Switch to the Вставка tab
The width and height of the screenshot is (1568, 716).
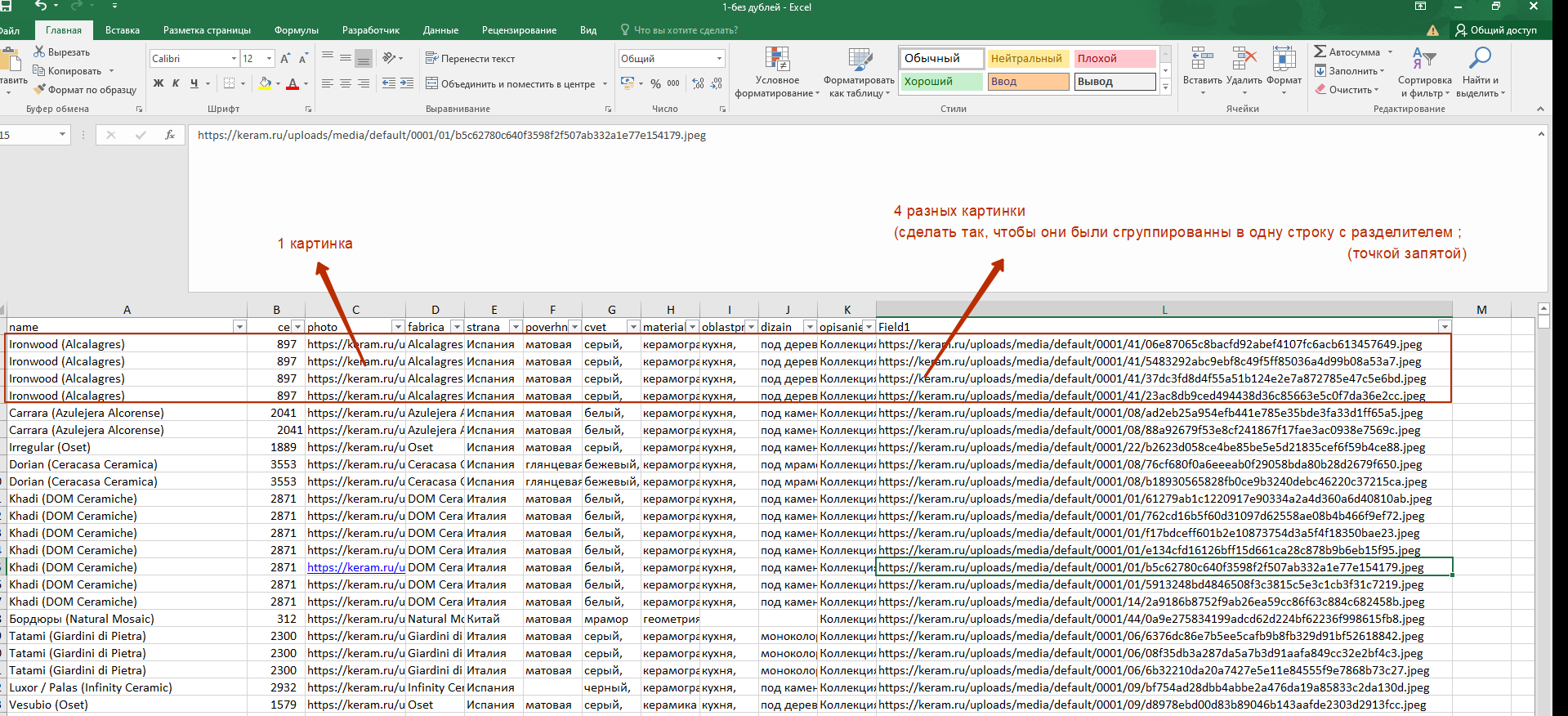pos(123,30)
